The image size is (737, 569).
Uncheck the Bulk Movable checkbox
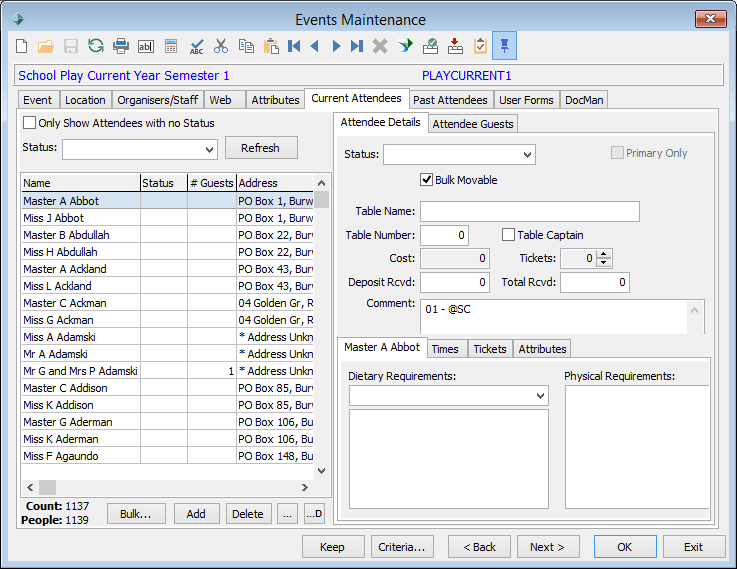(426, 179)
